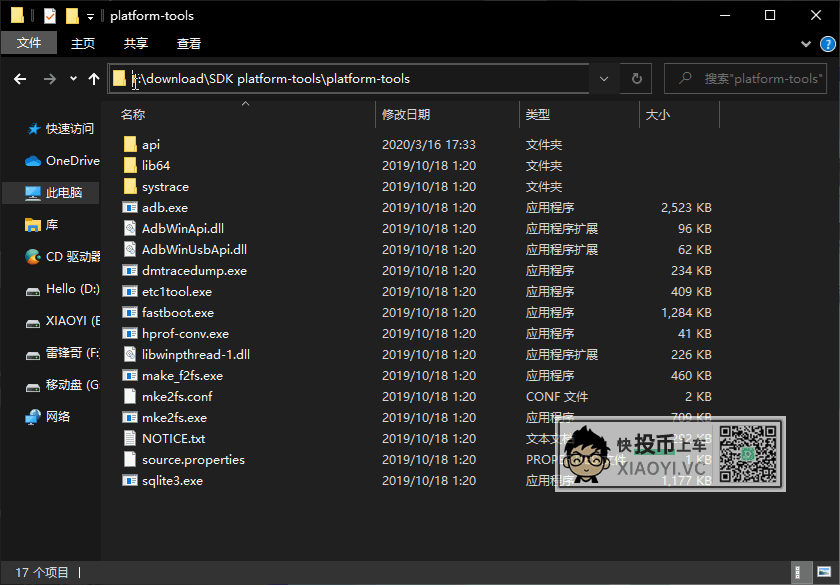Select the source.properties file icon

(130, 459)
